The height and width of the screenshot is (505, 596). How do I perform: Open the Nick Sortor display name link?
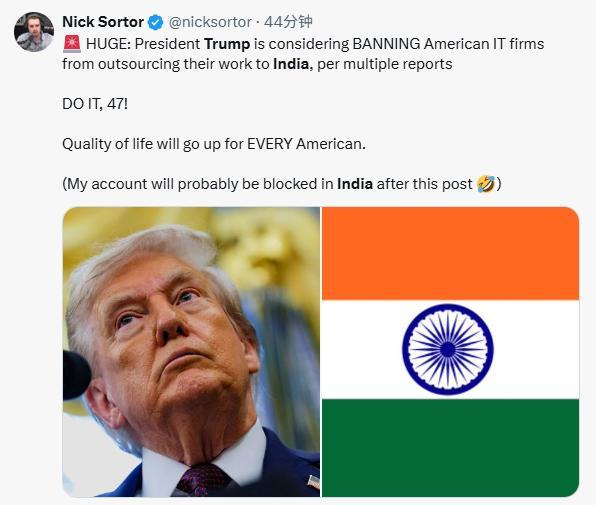click(x=103, y=22)
